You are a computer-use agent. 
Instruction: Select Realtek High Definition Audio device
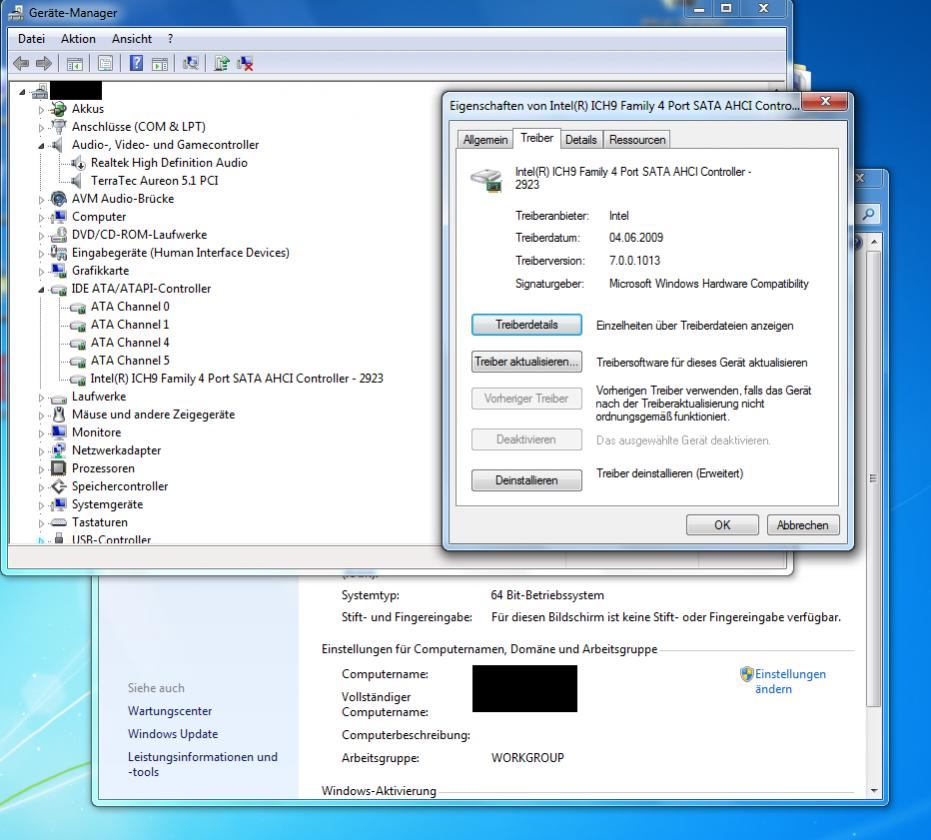coord(169,163)
